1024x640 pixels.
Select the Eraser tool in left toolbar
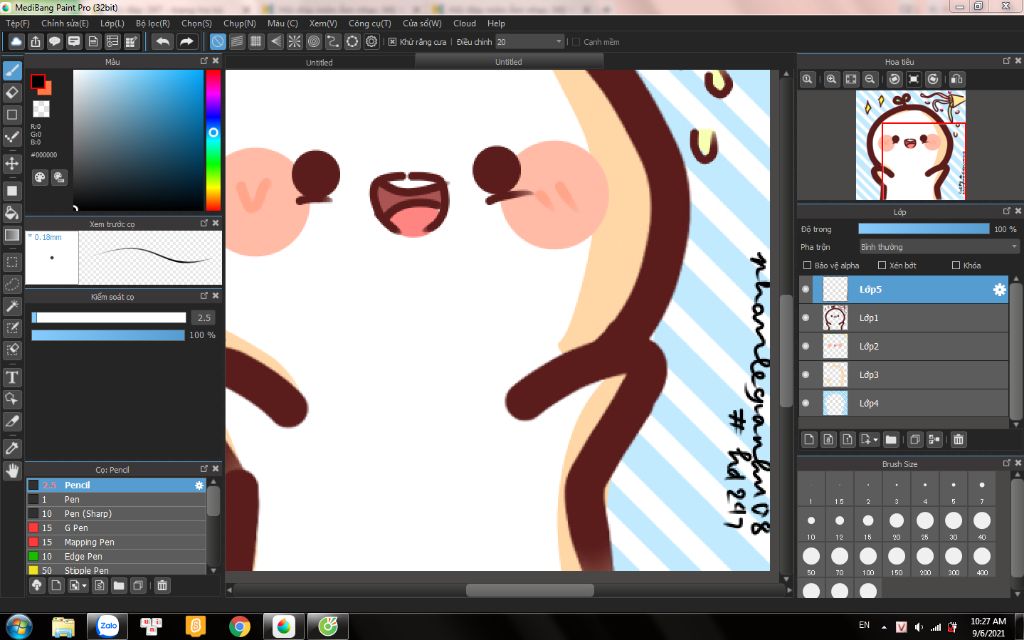pyautogui.click(x=13, y=92)
